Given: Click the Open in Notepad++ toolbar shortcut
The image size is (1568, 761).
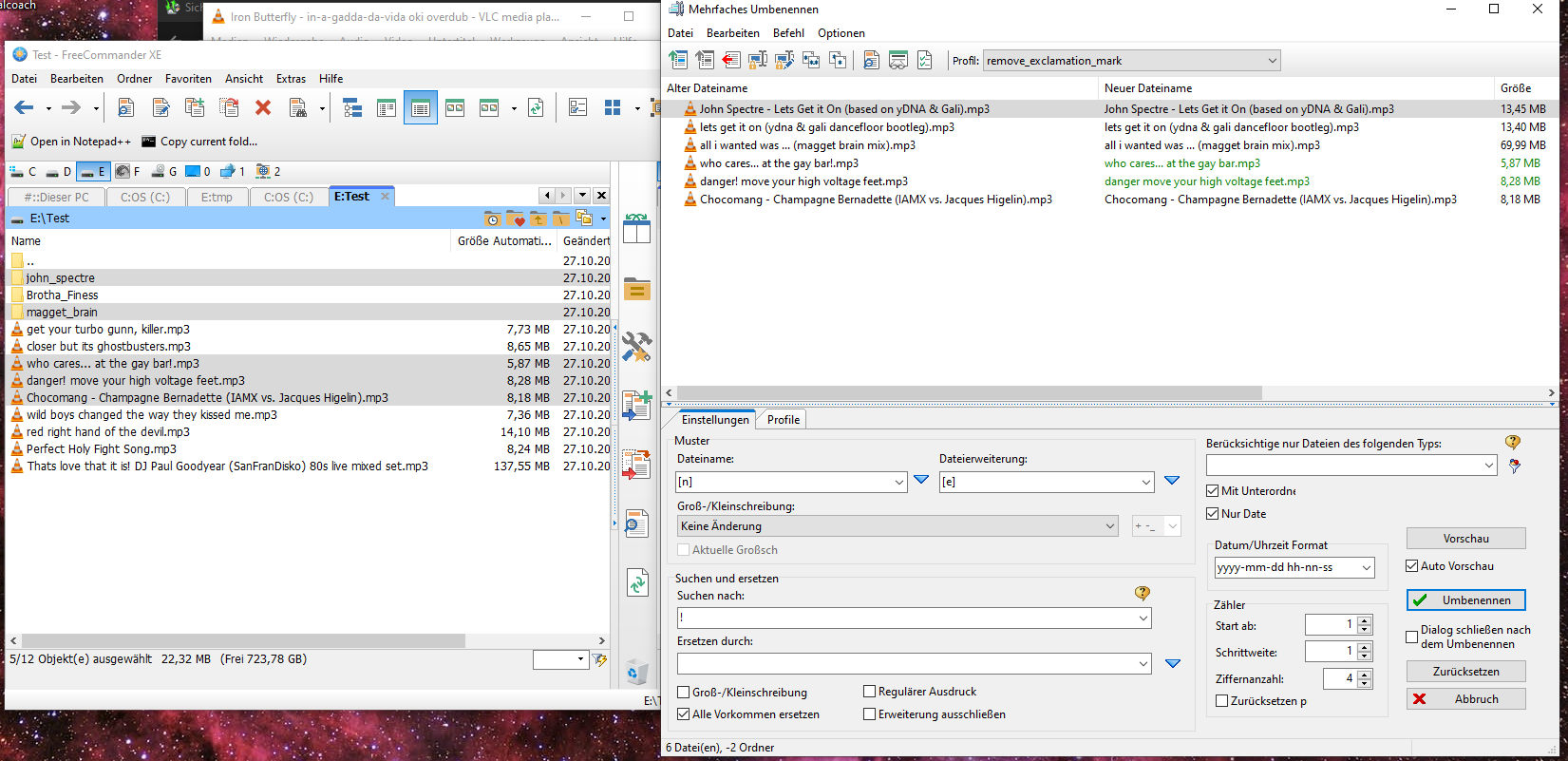Looking at the screenshot, I should (71, 142).
